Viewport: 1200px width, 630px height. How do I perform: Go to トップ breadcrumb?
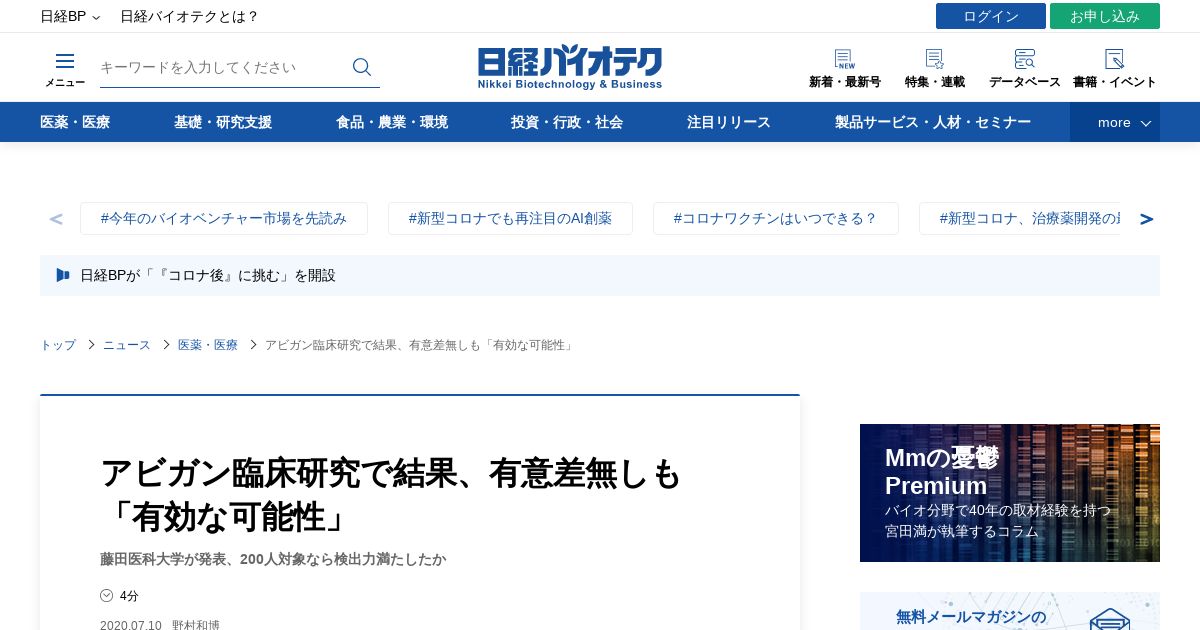pyautogui.click(x=58, y=345)
